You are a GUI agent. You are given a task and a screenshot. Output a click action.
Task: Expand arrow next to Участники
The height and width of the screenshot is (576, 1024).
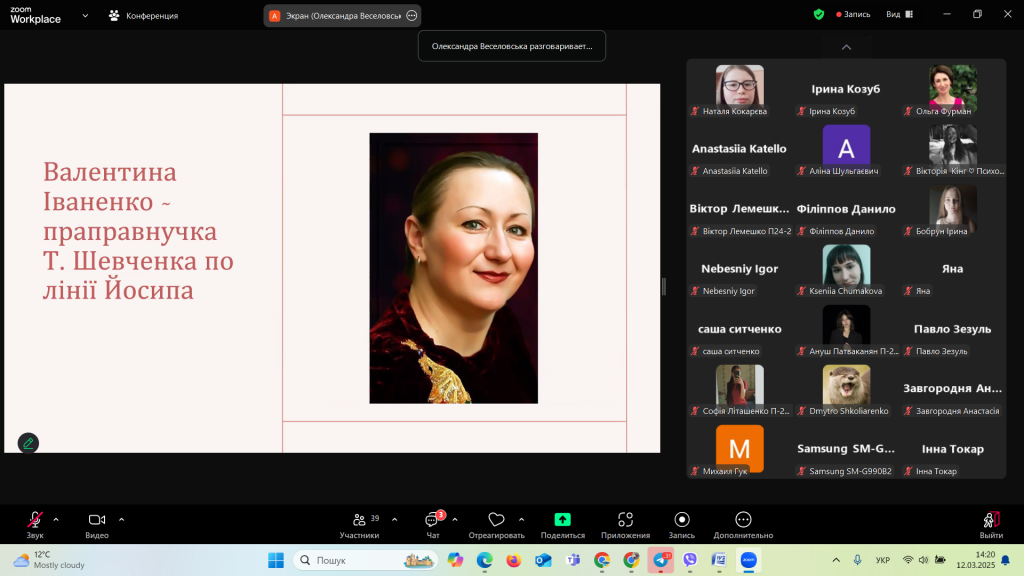[394, 519]
